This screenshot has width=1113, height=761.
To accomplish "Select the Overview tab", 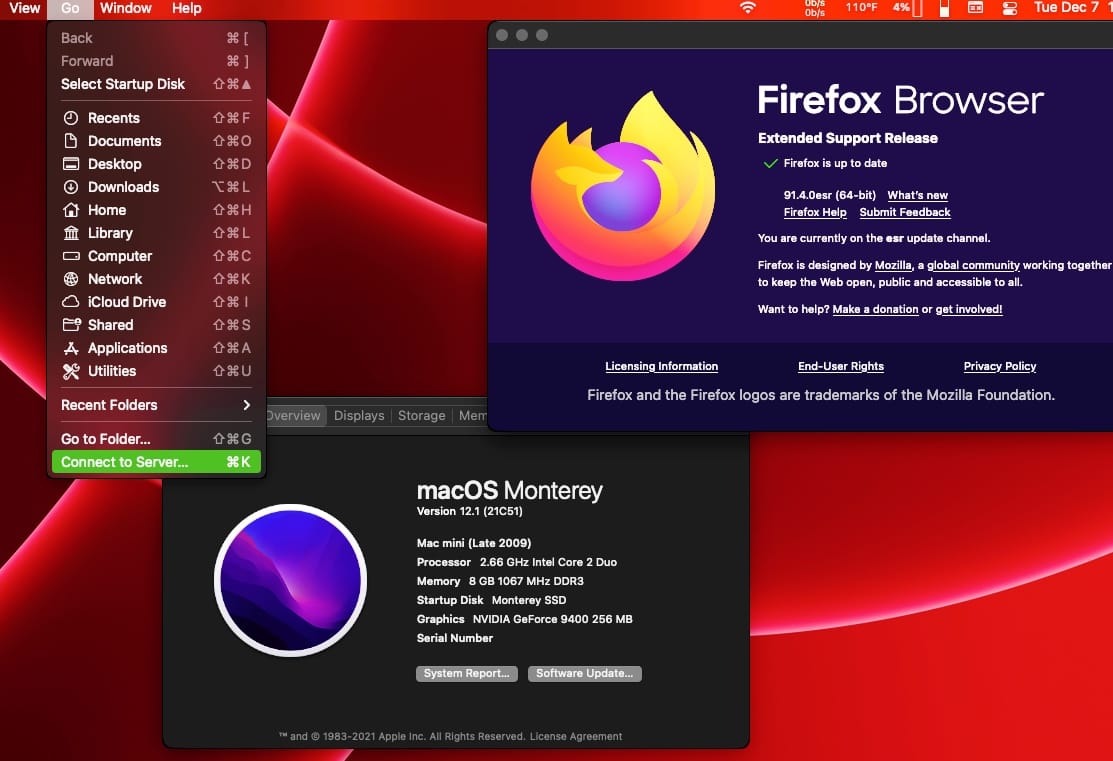I will coord(294,415).
